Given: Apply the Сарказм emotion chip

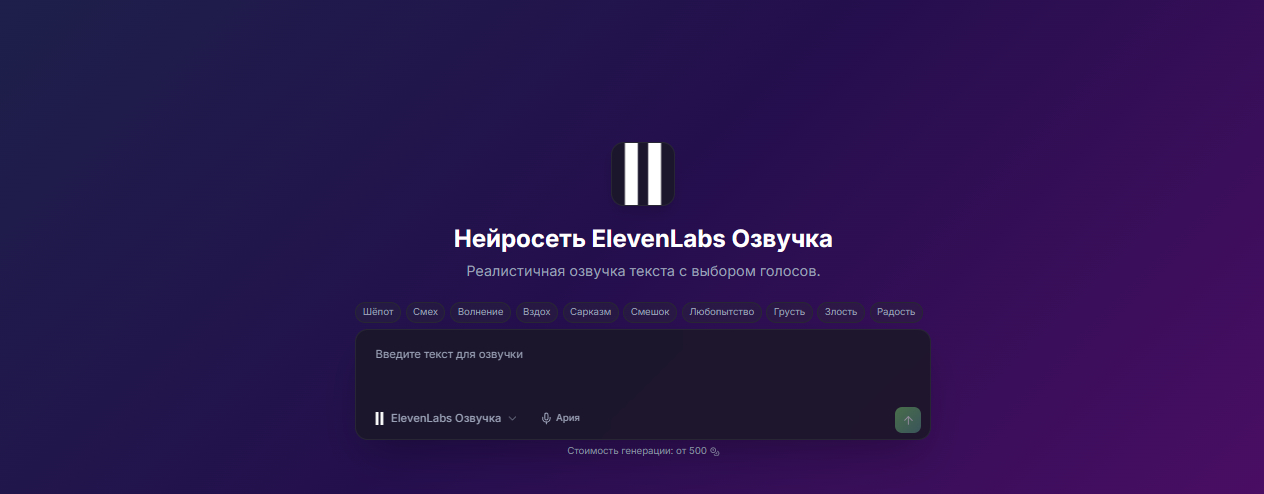Looking at the screenshot, I should (x=591, y=312).
